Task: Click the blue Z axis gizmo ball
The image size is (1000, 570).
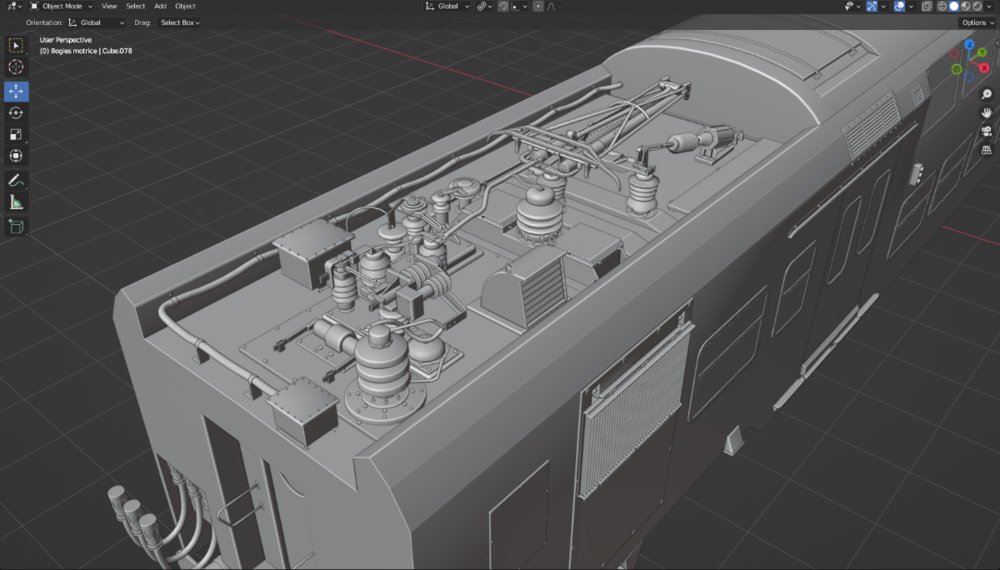Action: click(x=969, y=46)
